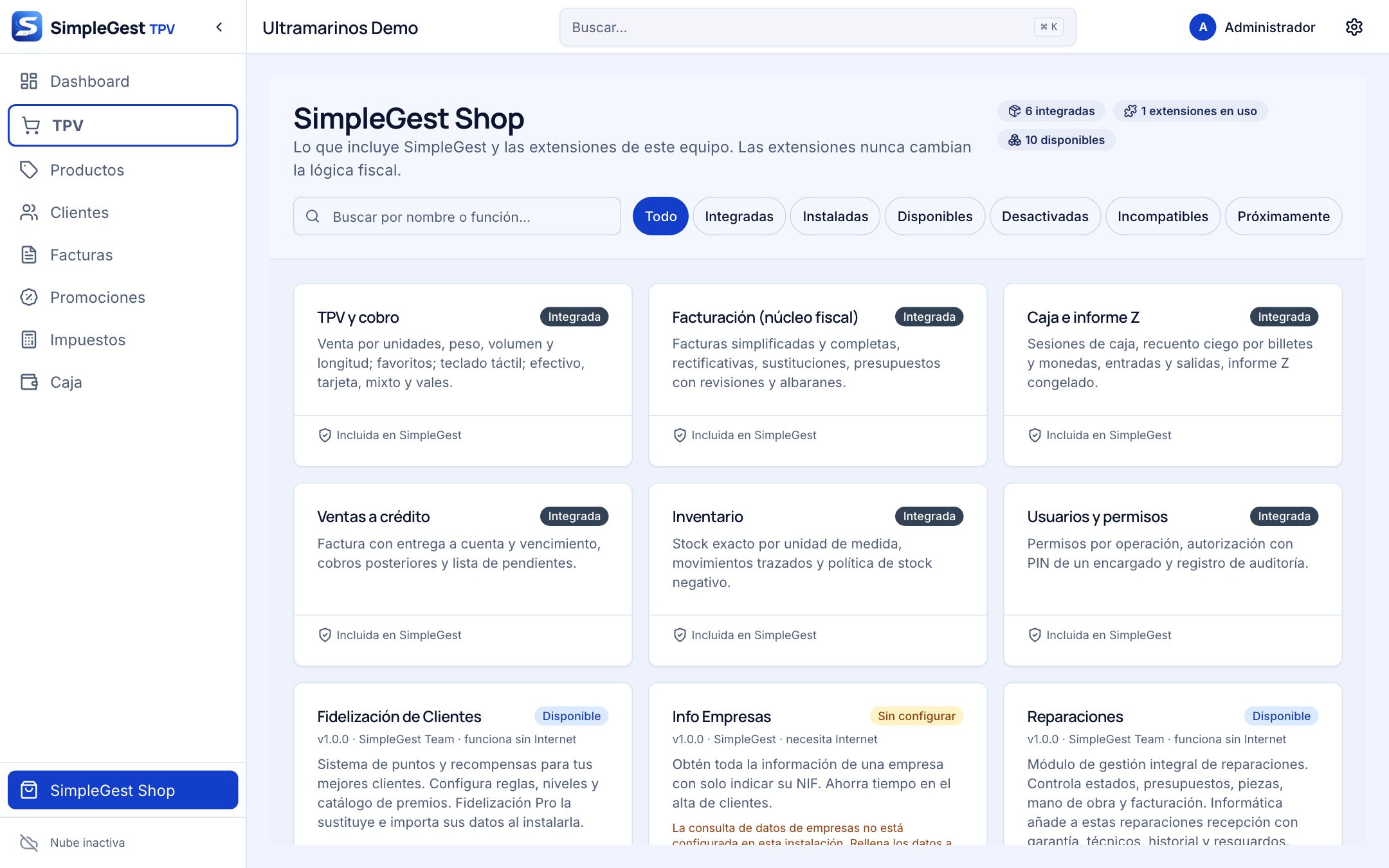
Task: Click the SimpleGest Shop bag icon
Action: coord(29,790)
